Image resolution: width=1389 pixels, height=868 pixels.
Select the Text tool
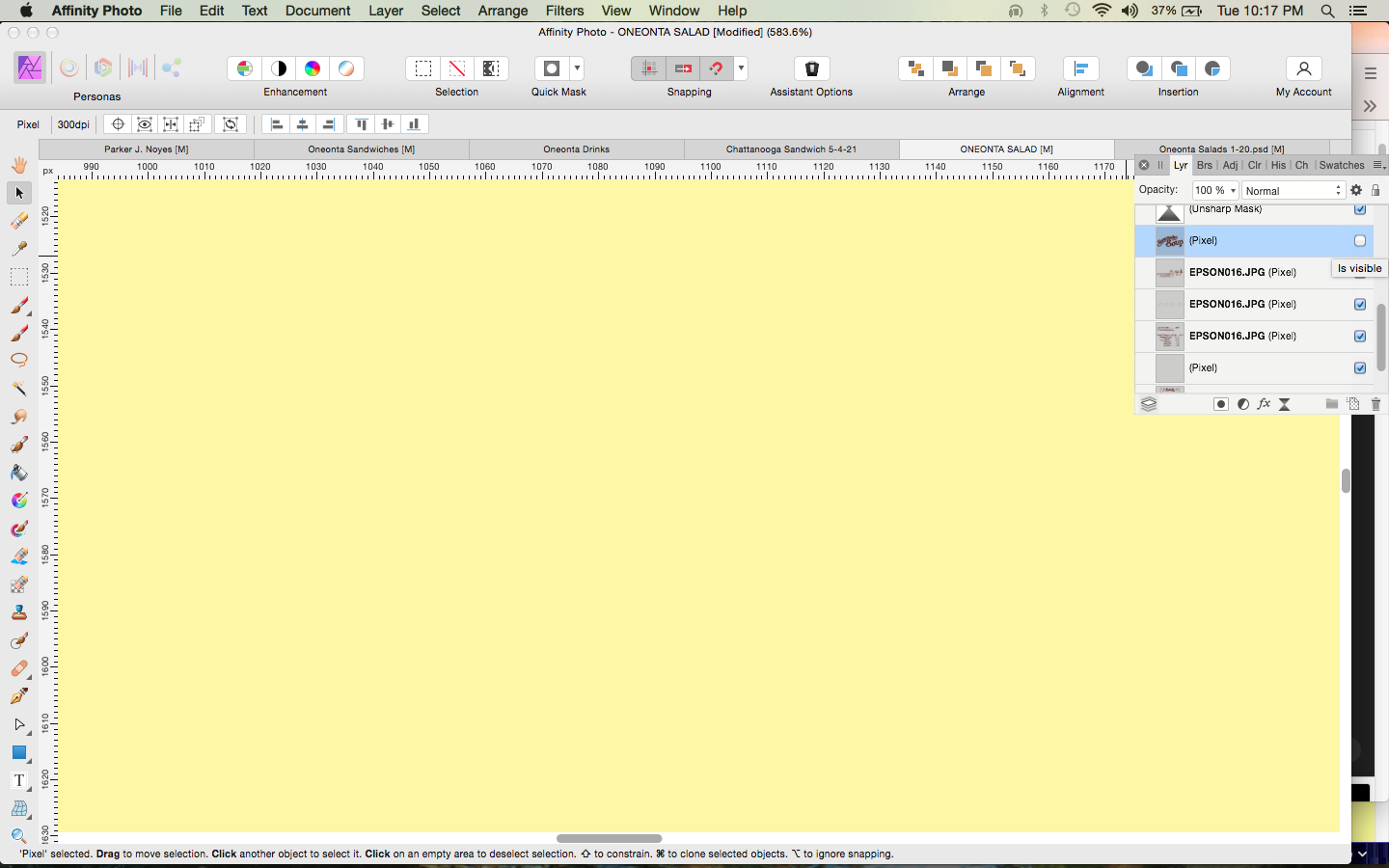(x=19, y=780)
